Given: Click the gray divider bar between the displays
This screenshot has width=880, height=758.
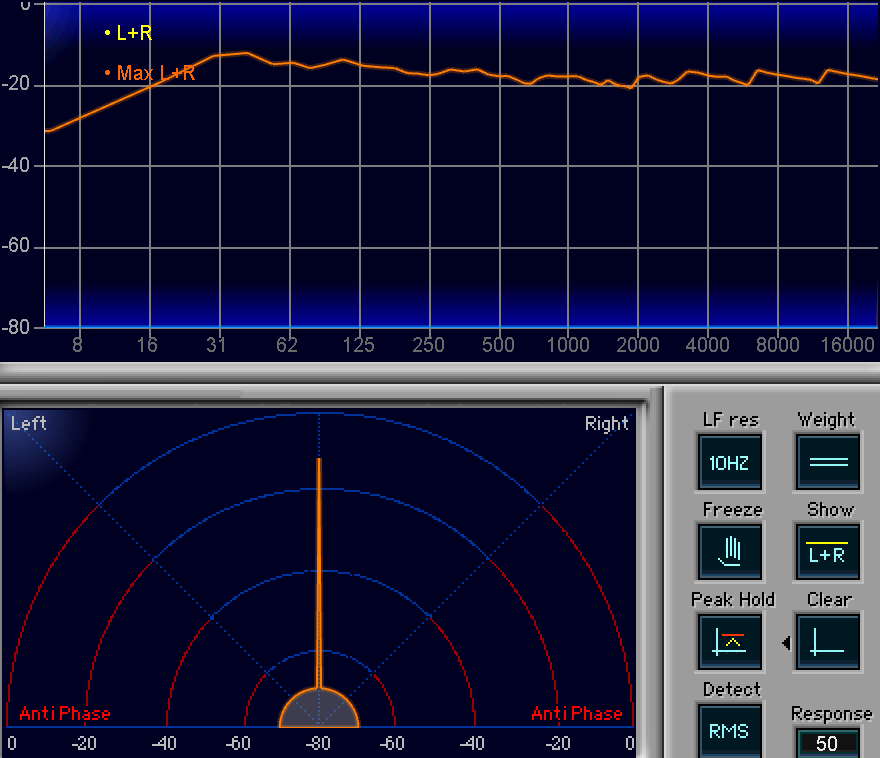Looking at the screenshot, I should click(440, 372).
